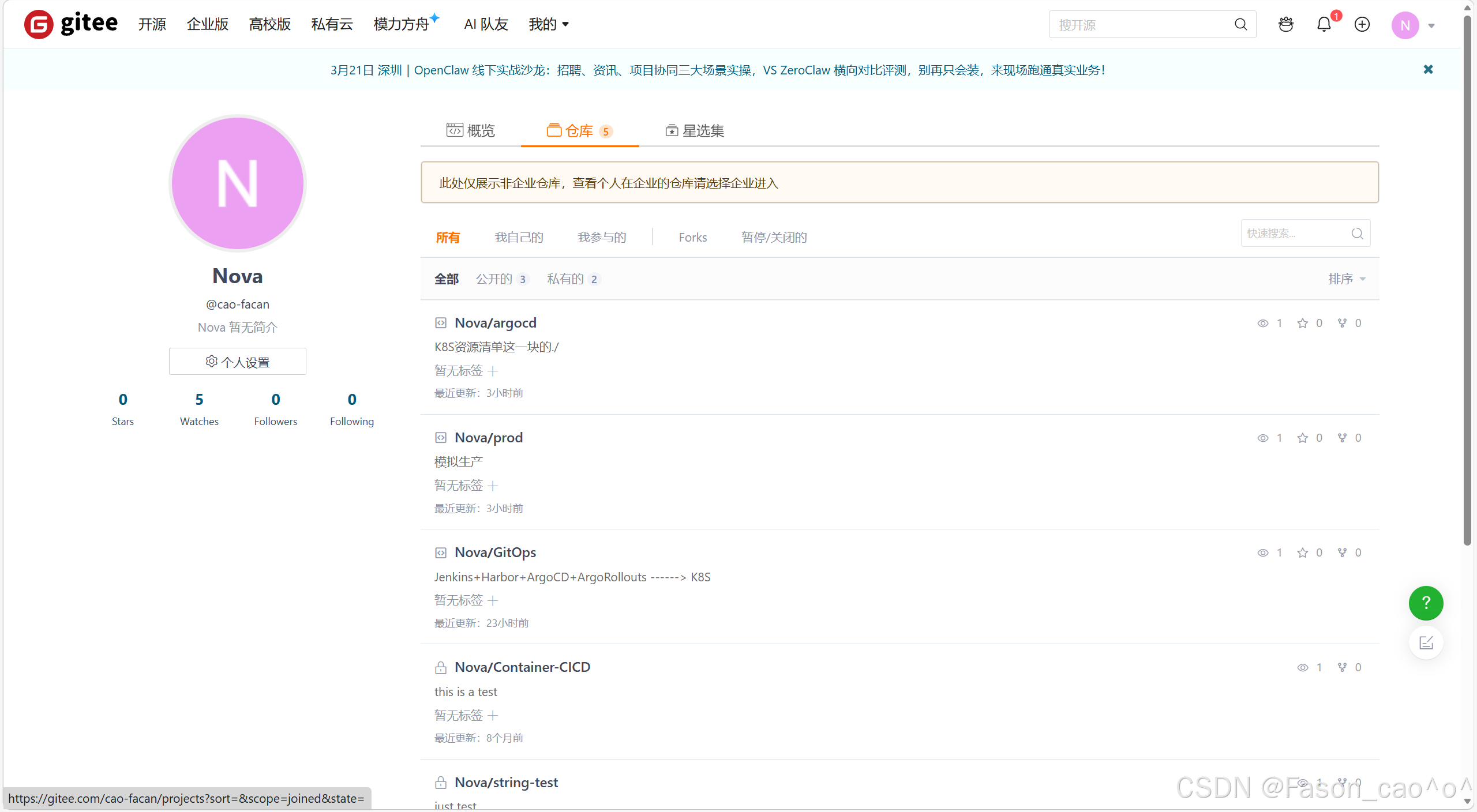Close the blue announcement banner
Screen dimensions: 1477x812
1428,70
